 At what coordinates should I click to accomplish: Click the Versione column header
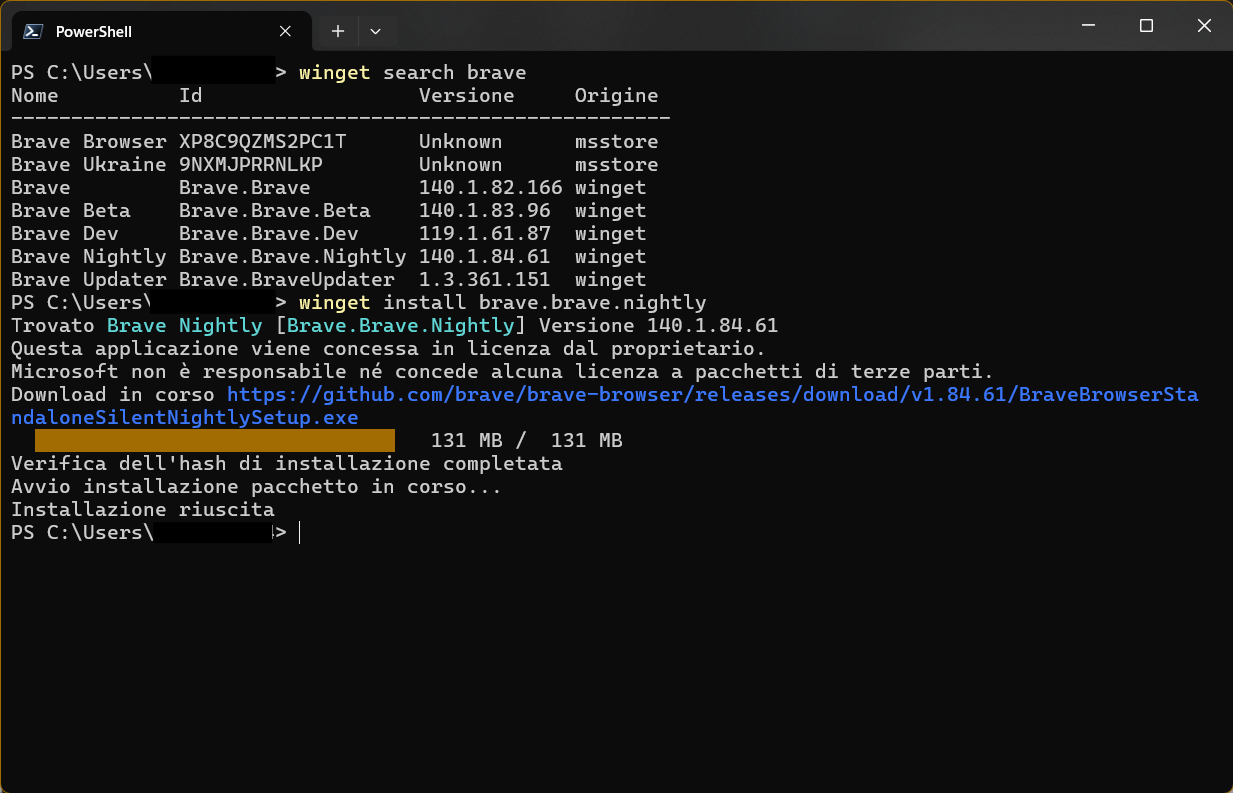click(x=467, y=96)
